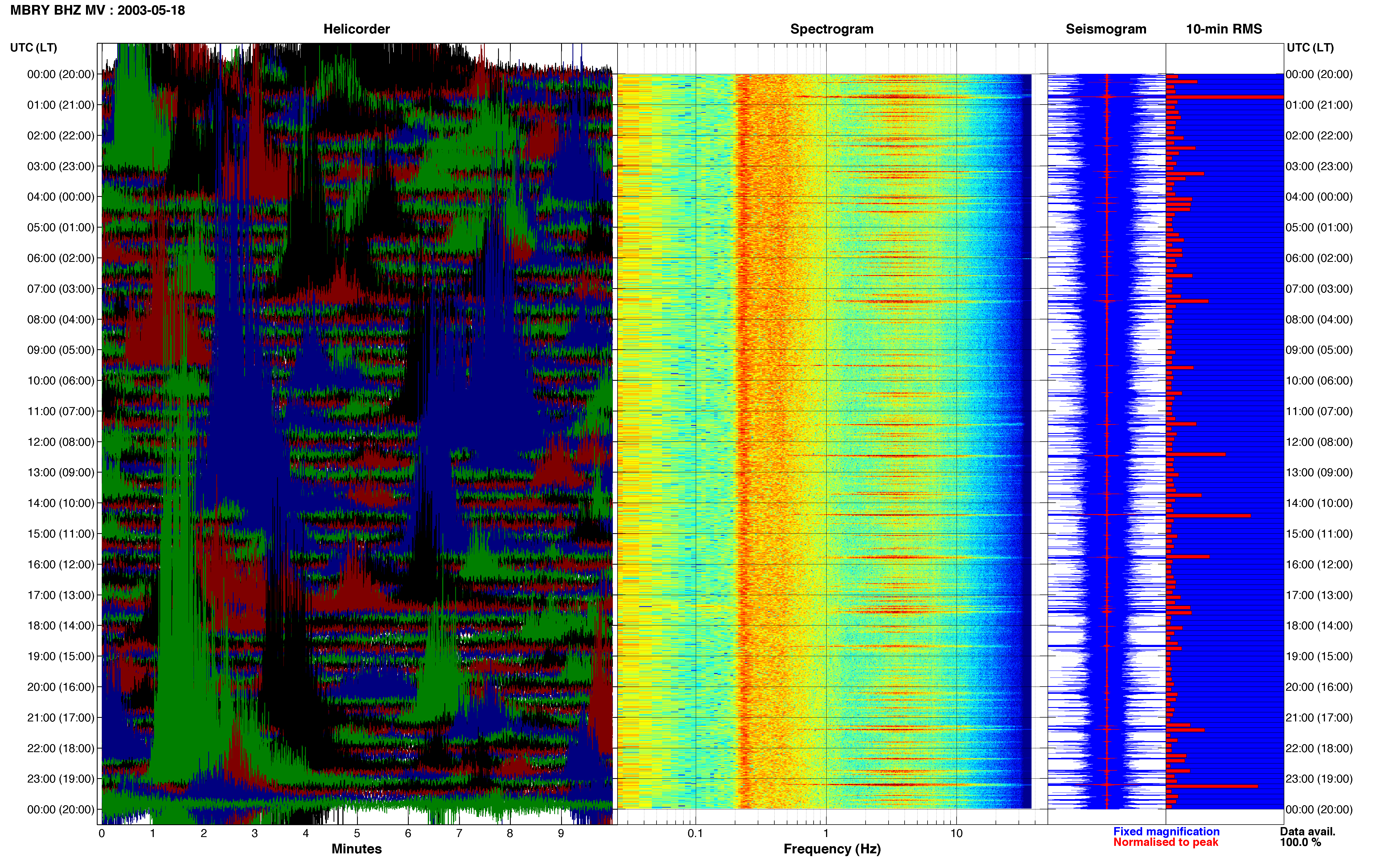Click the '10' frequency tick label
This screenshot has height=868, width=1388.
956,833
